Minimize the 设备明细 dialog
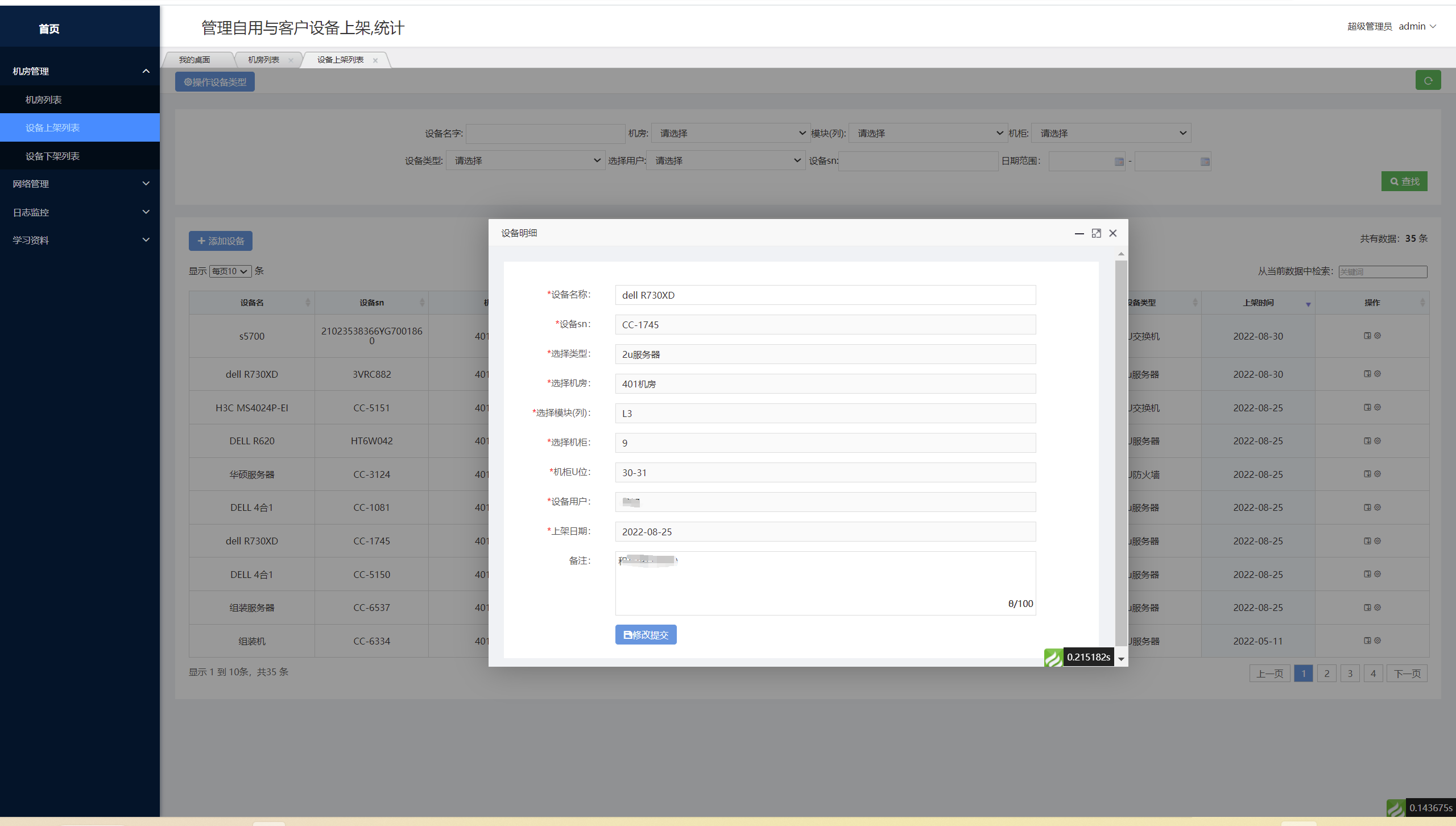The width and height of the screenshot is (1456, 826). [x=1079, y=234]
